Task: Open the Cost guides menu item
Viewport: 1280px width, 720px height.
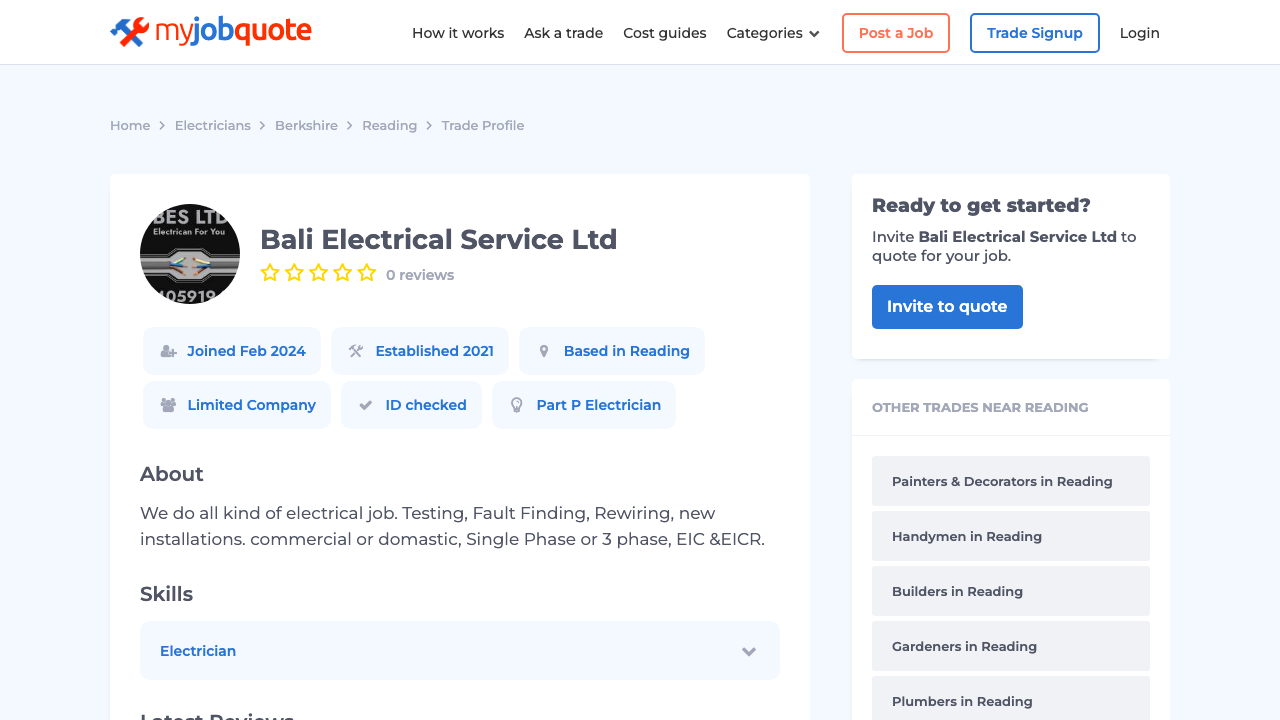Action: pyautogui.click(x=664, y=33)
